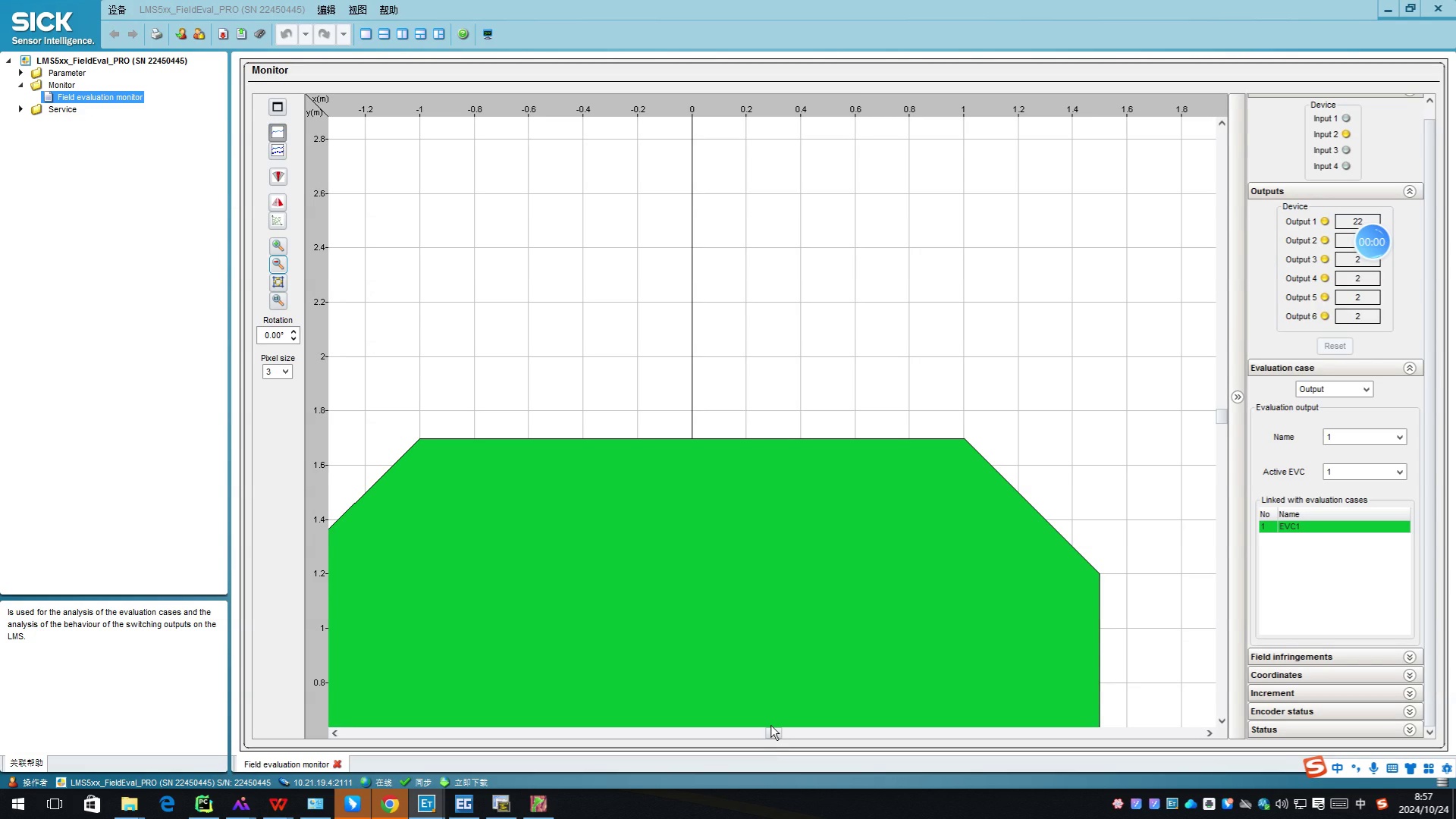Select the Field evaluation monitor bottom tab
Image resolution: width=1456 pixels, height=819 pixels.
(x=287, y=764)
